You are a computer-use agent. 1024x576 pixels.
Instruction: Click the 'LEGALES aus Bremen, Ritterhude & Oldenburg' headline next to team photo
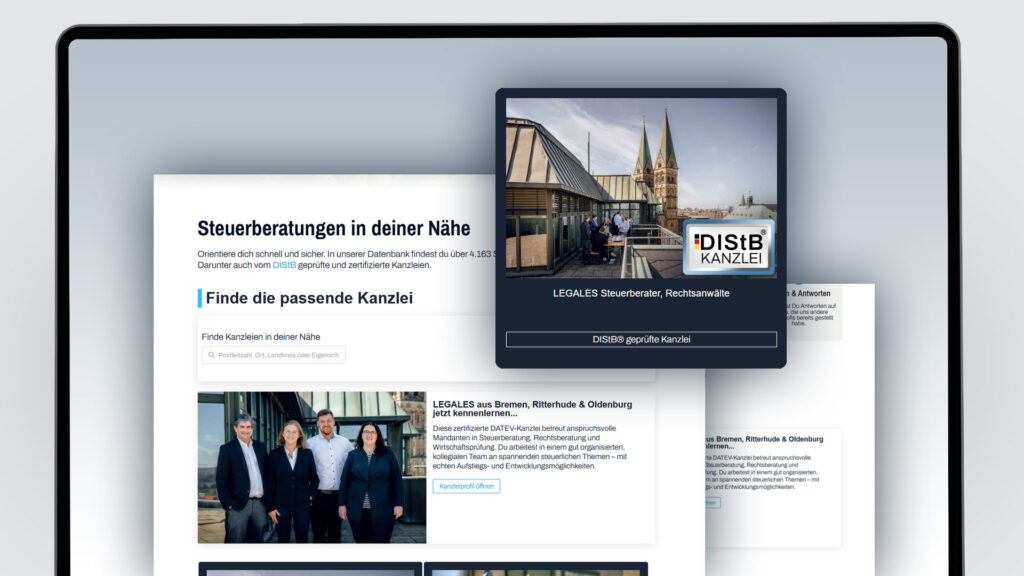pyautogui.click(x=531, y=408)
